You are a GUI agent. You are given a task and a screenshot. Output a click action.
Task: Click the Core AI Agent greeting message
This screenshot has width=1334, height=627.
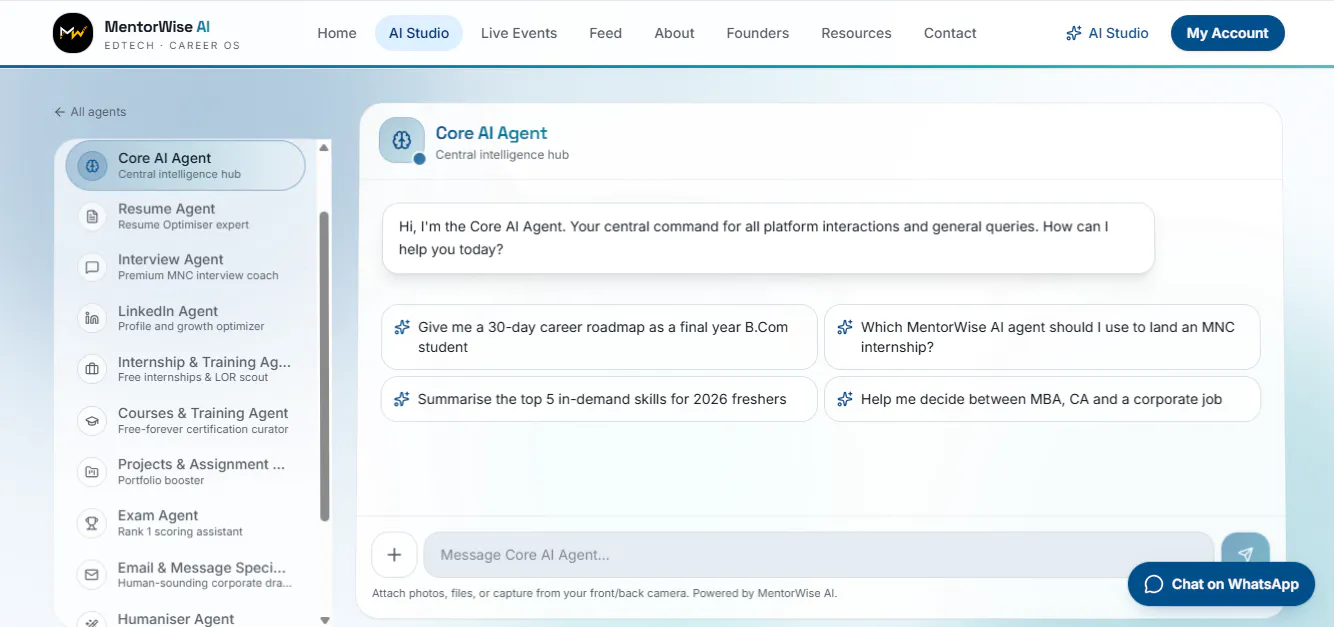[x=768, y=238]
